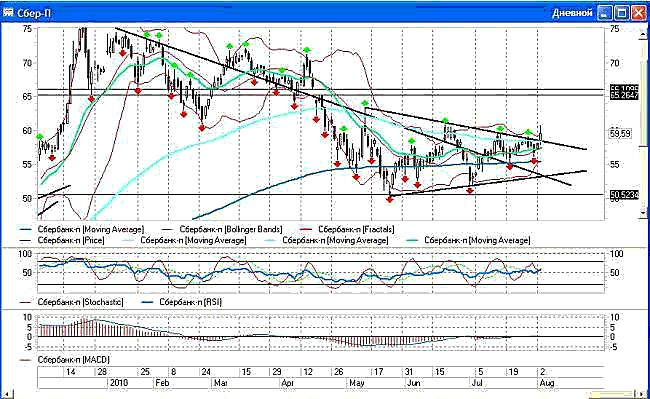Click the 65.2647 resistance level label
Screen dimensions: 650x399
pos(624,96)
